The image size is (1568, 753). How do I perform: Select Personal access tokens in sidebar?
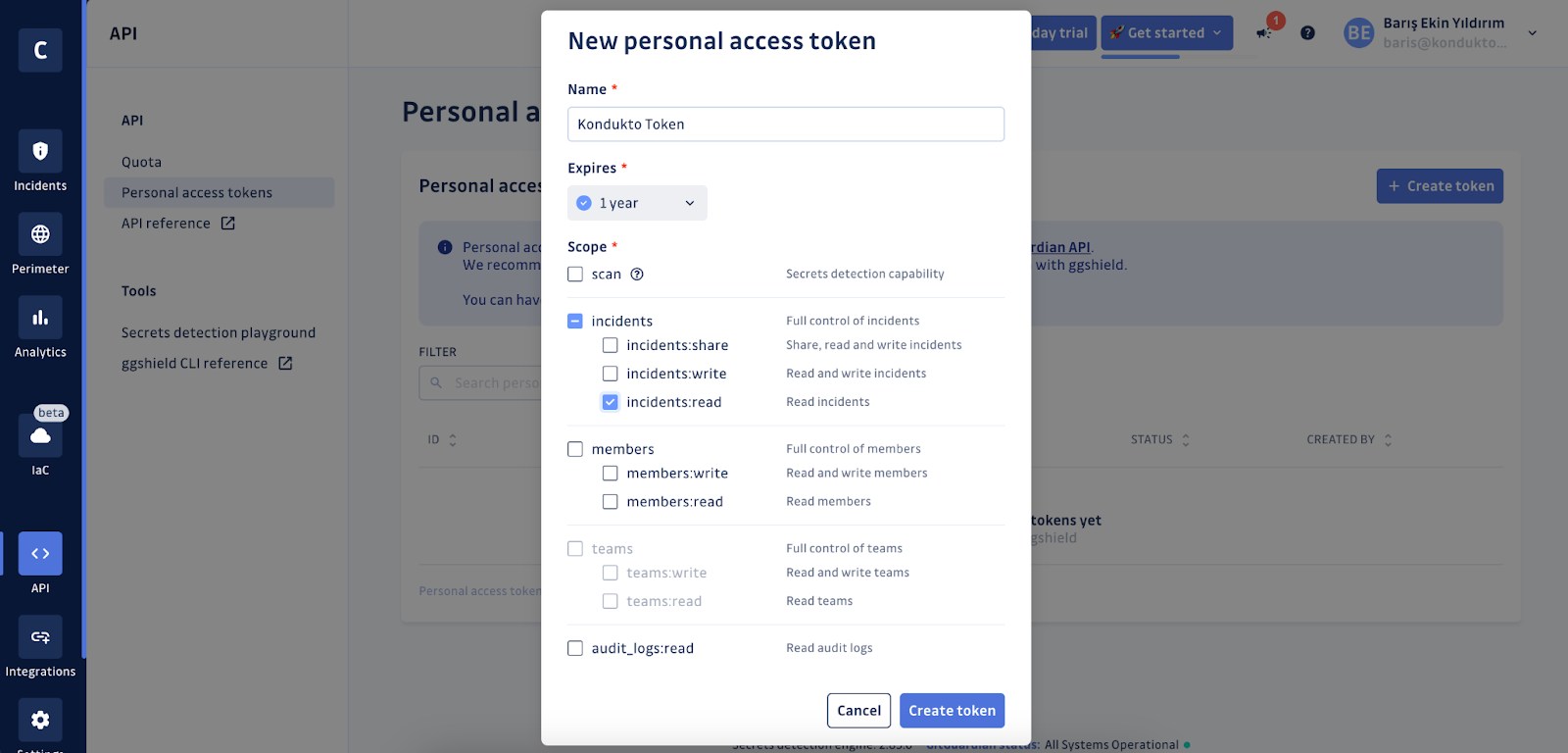[196, 192]
